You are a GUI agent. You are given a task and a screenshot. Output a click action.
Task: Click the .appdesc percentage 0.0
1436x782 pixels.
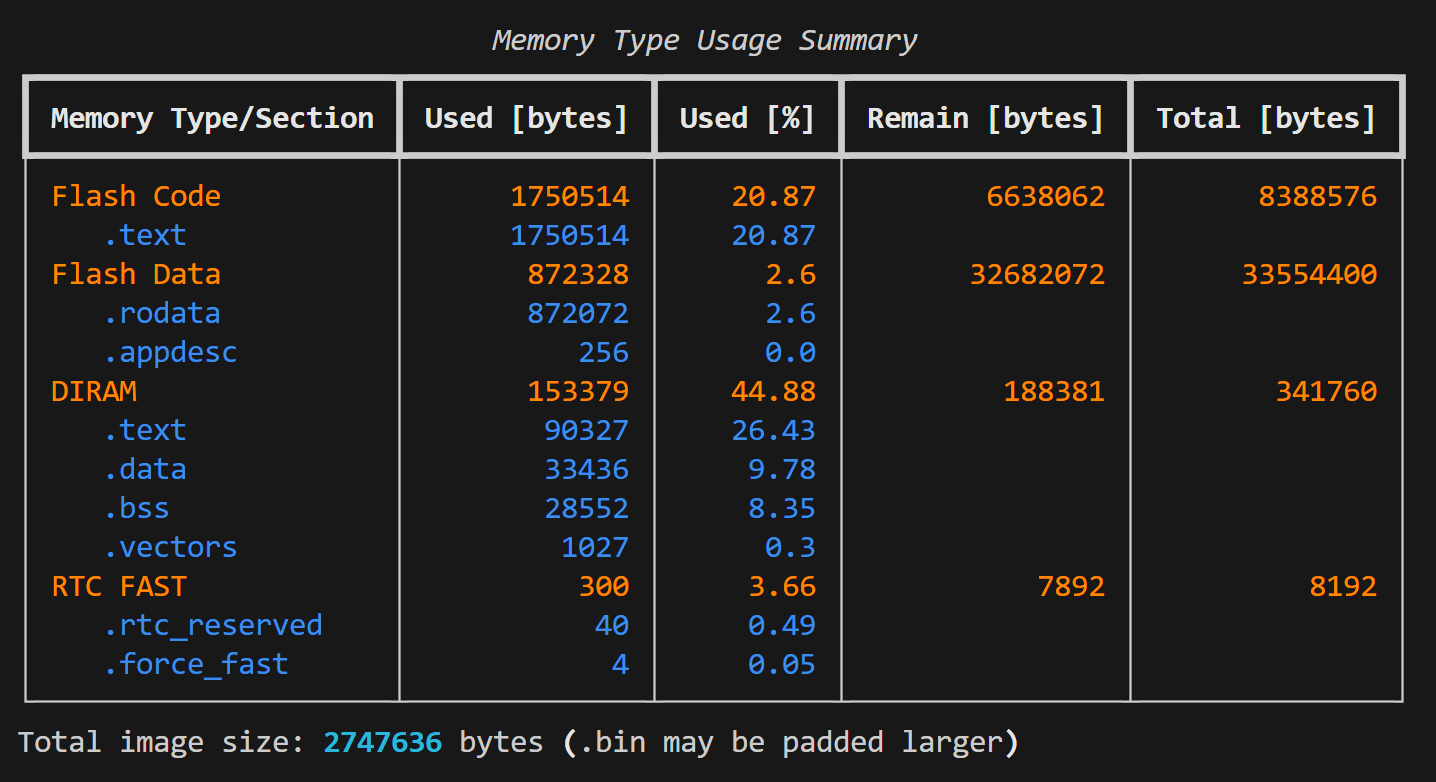[x=790, y=352]
